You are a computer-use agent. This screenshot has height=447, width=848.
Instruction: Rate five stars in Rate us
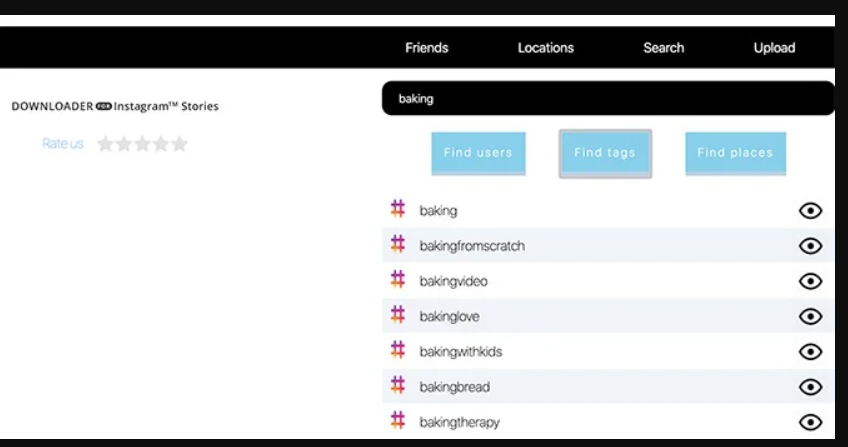tap(180, 144)
